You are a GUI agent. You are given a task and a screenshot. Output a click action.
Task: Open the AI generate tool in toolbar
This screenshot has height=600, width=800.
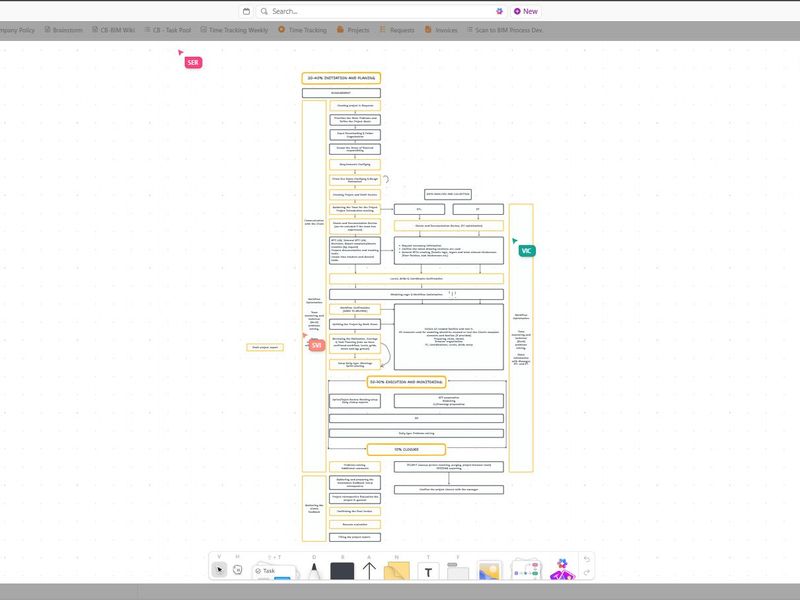click(x=562, y=569)
